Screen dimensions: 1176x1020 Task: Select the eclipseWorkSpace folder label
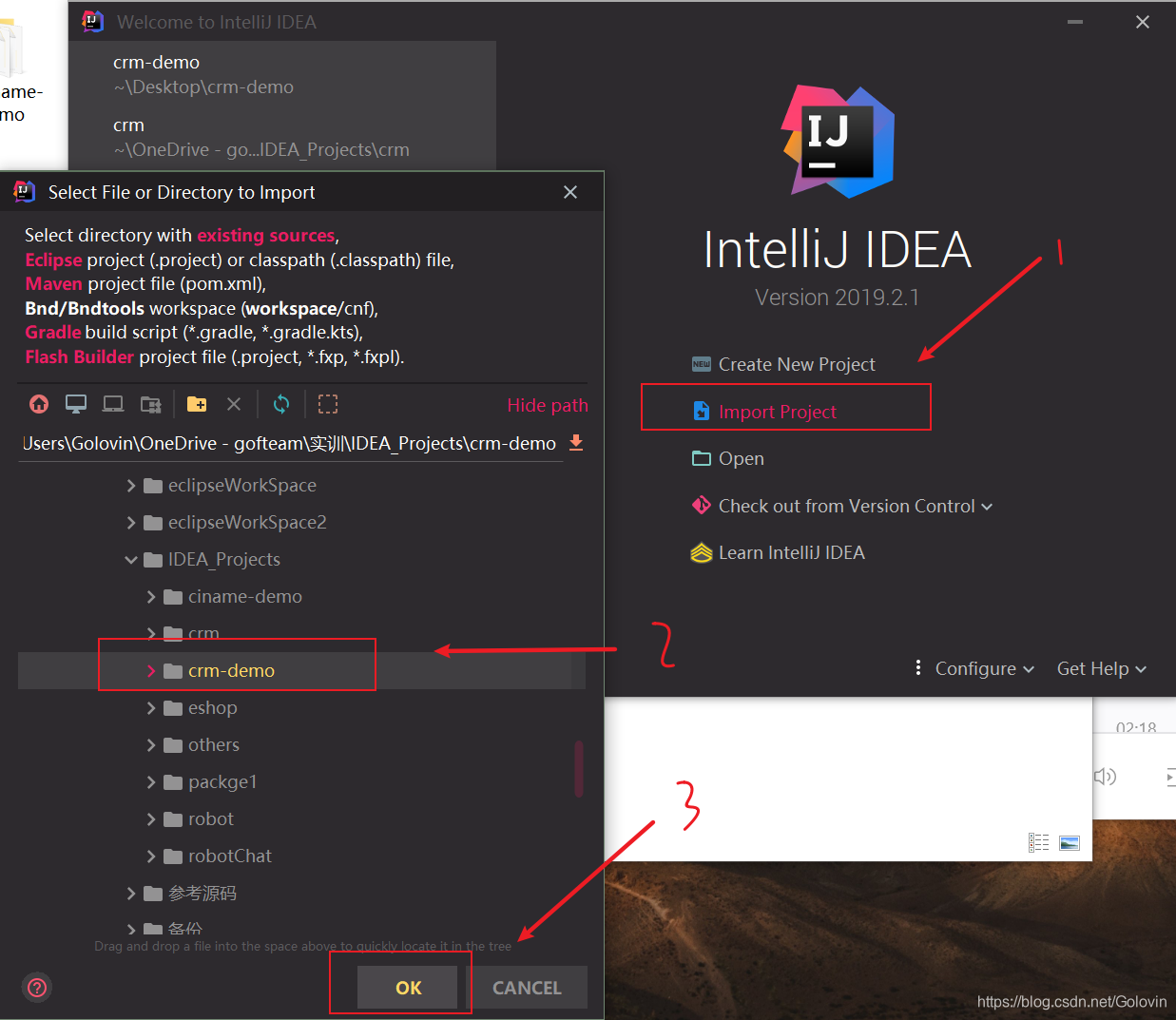(242, 486)
